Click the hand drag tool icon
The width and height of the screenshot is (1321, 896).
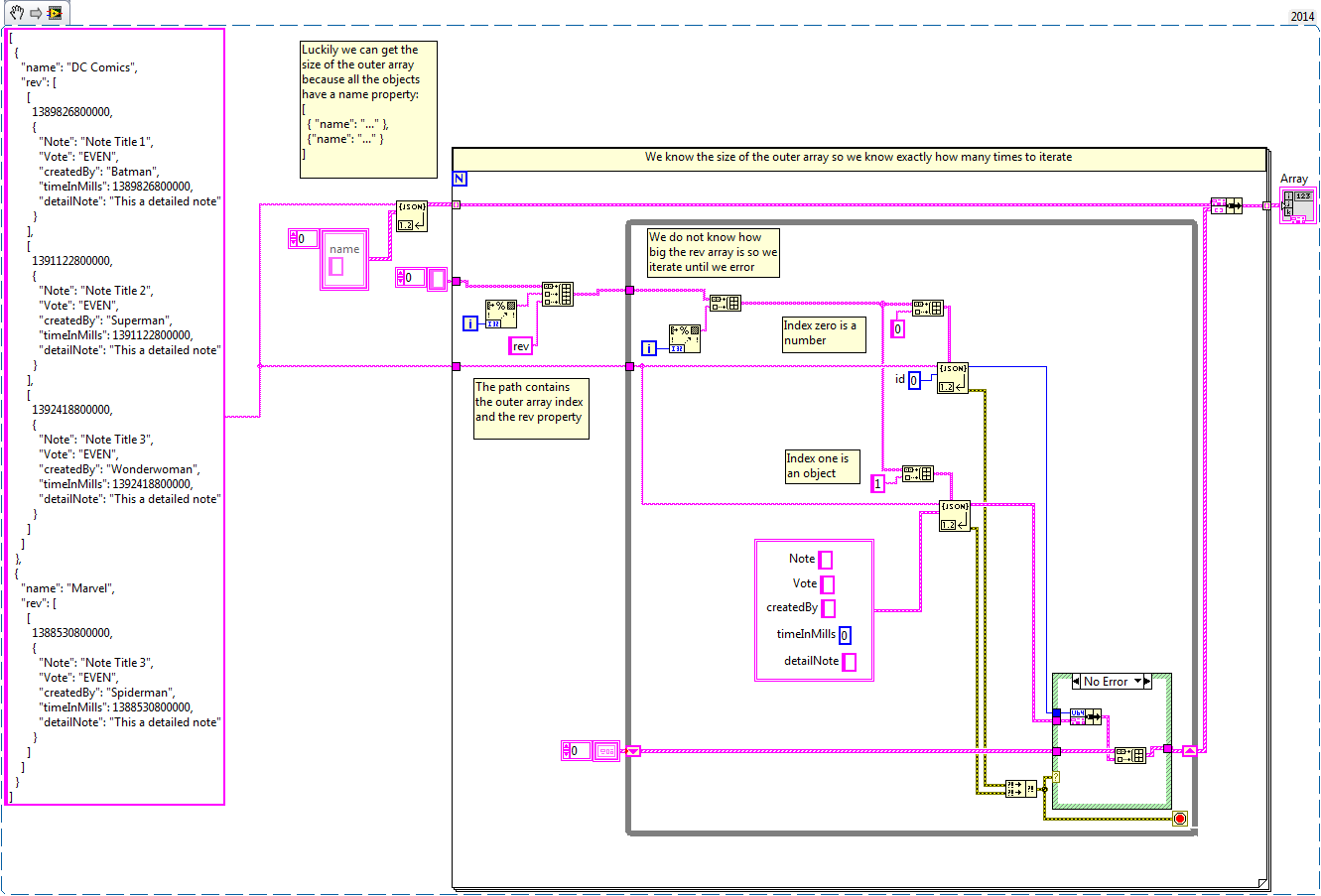click(16, 13)
